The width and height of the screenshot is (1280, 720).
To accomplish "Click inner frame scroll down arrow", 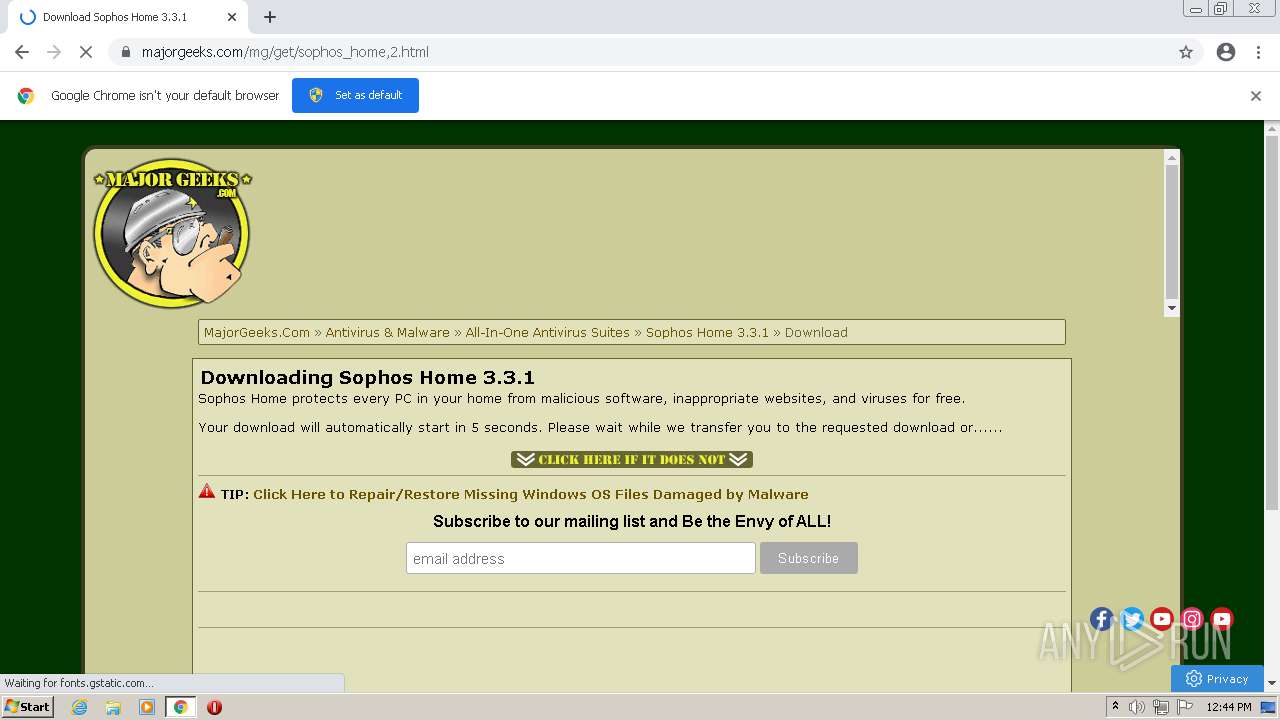I will click(1172, 308).
